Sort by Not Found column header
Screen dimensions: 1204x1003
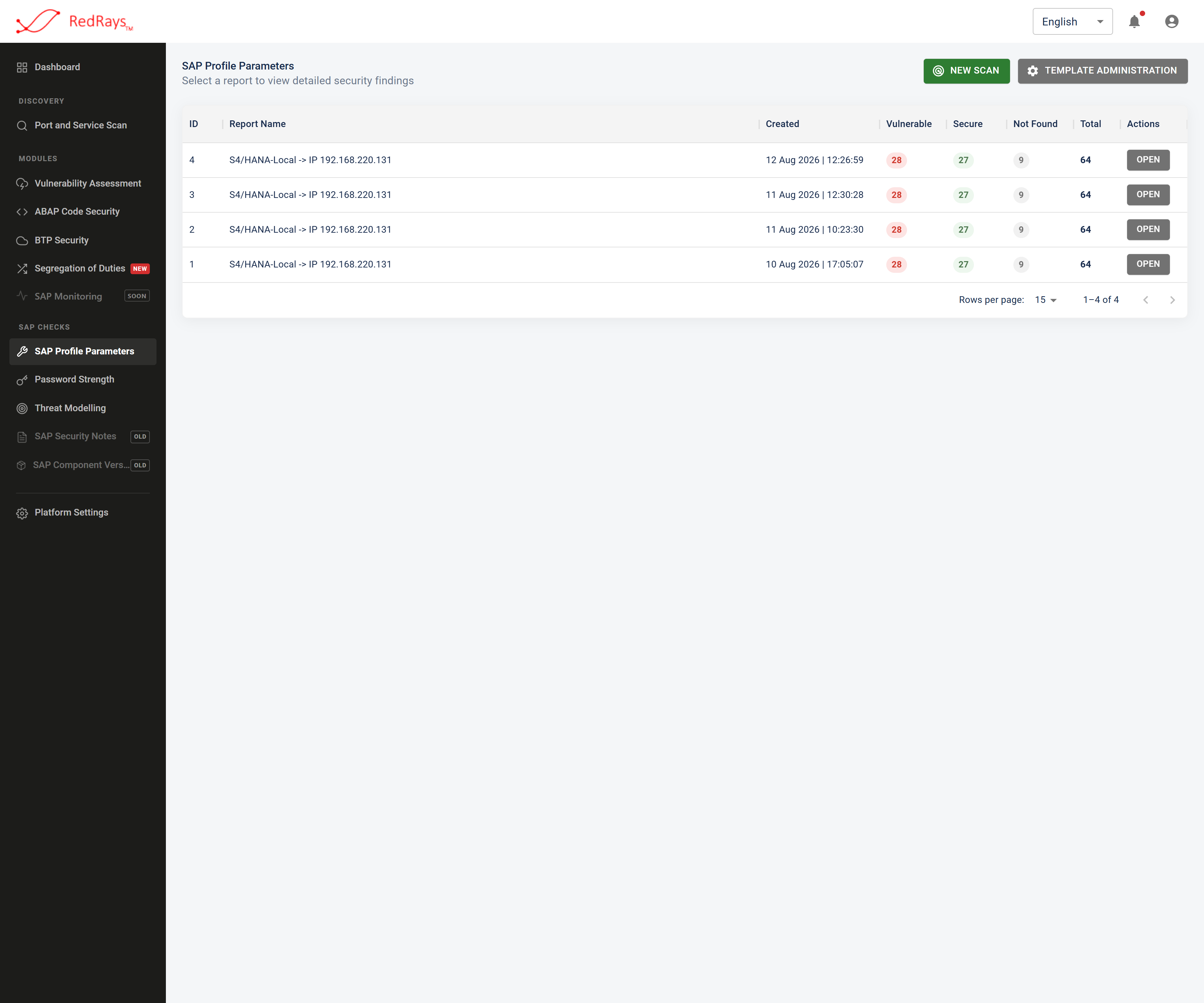(1035, 124)
